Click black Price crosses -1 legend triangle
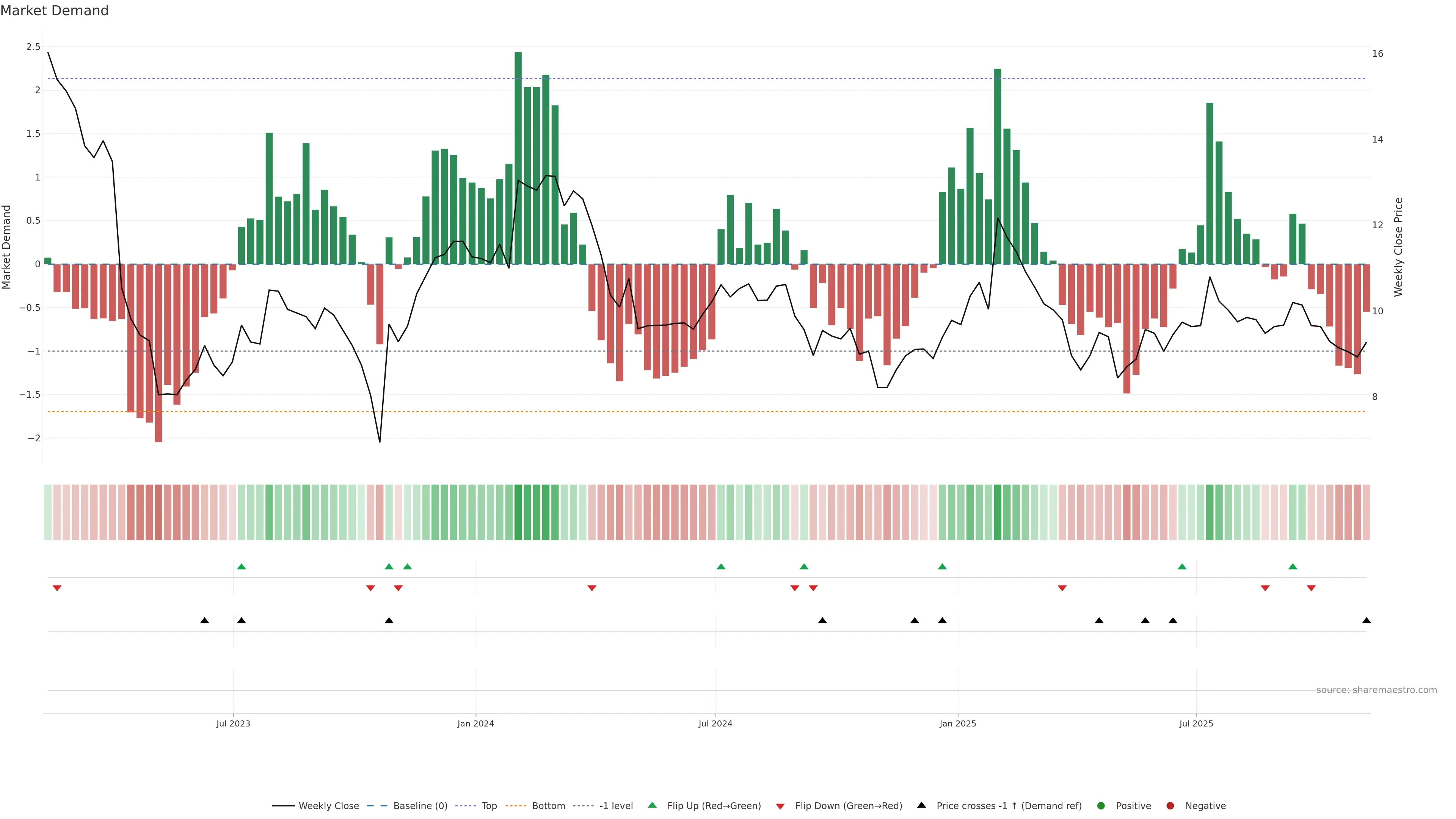 (x=921, y=805)
